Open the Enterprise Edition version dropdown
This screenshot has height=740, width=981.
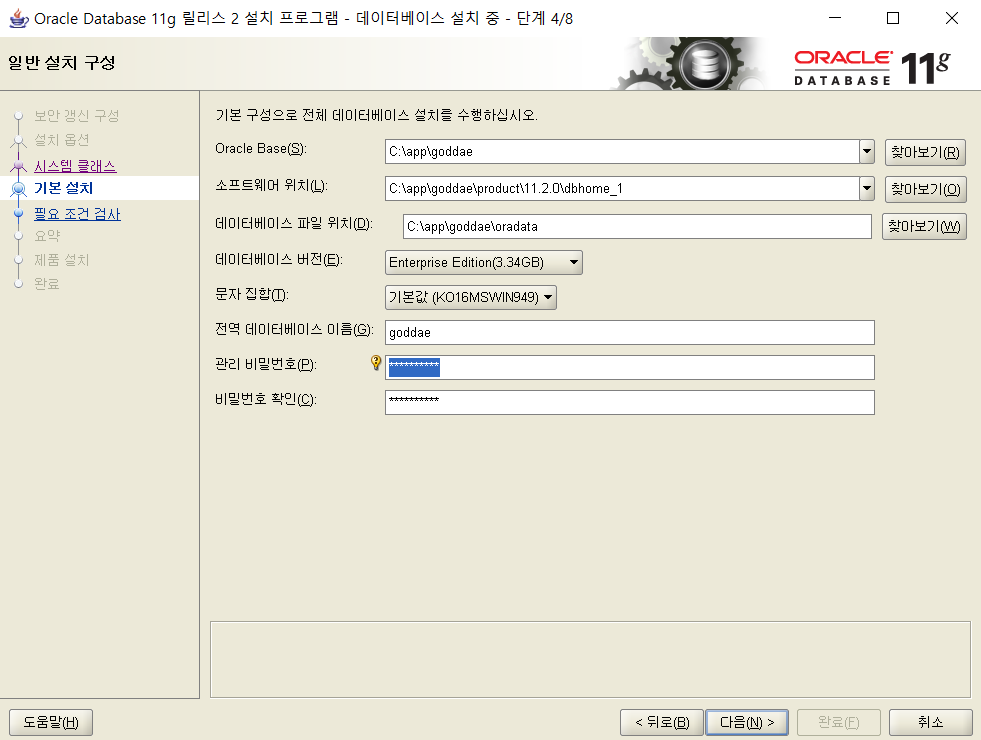pos(484,263)
